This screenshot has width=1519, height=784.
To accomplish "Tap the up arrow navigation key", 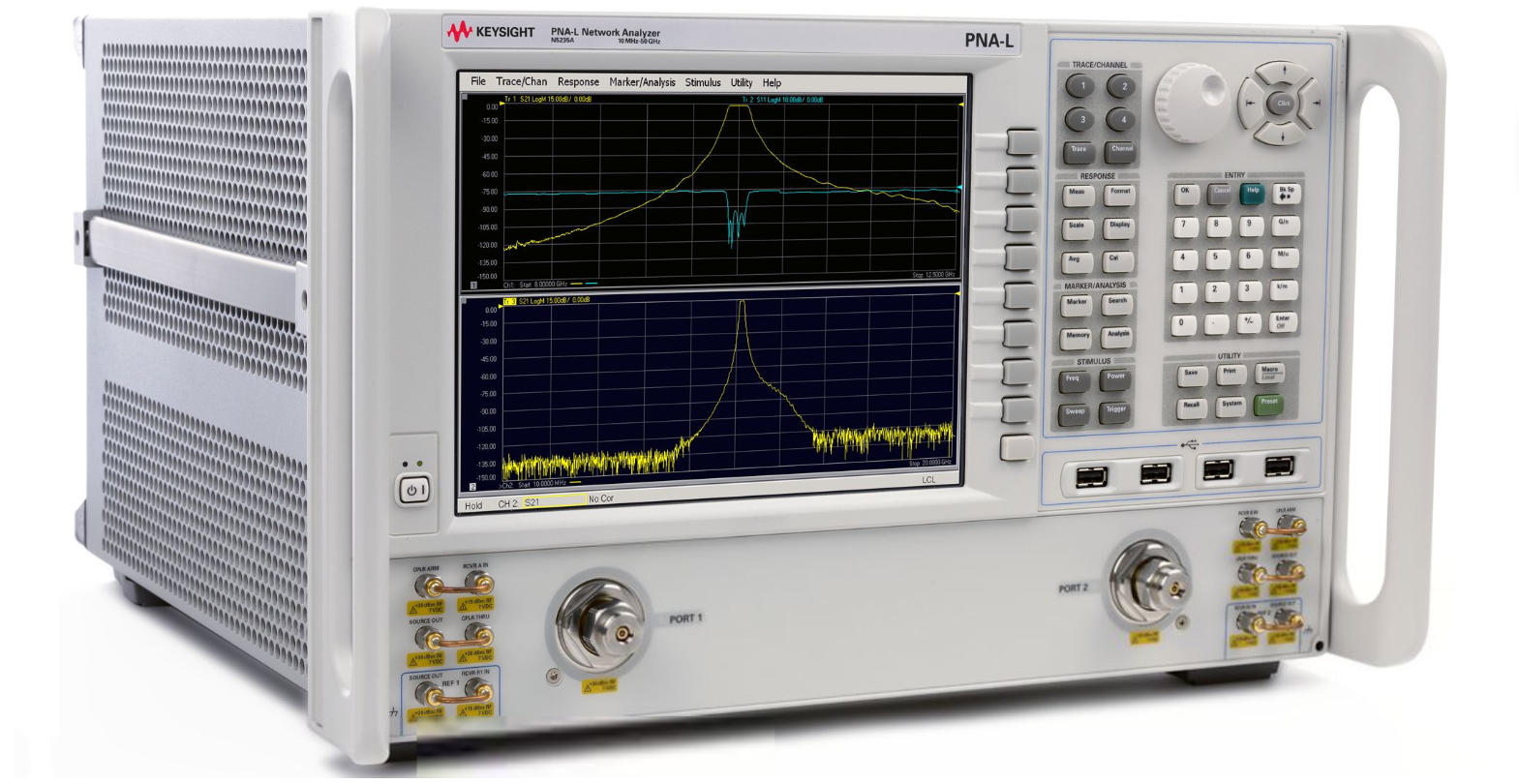I will [x=1284, y=73].
